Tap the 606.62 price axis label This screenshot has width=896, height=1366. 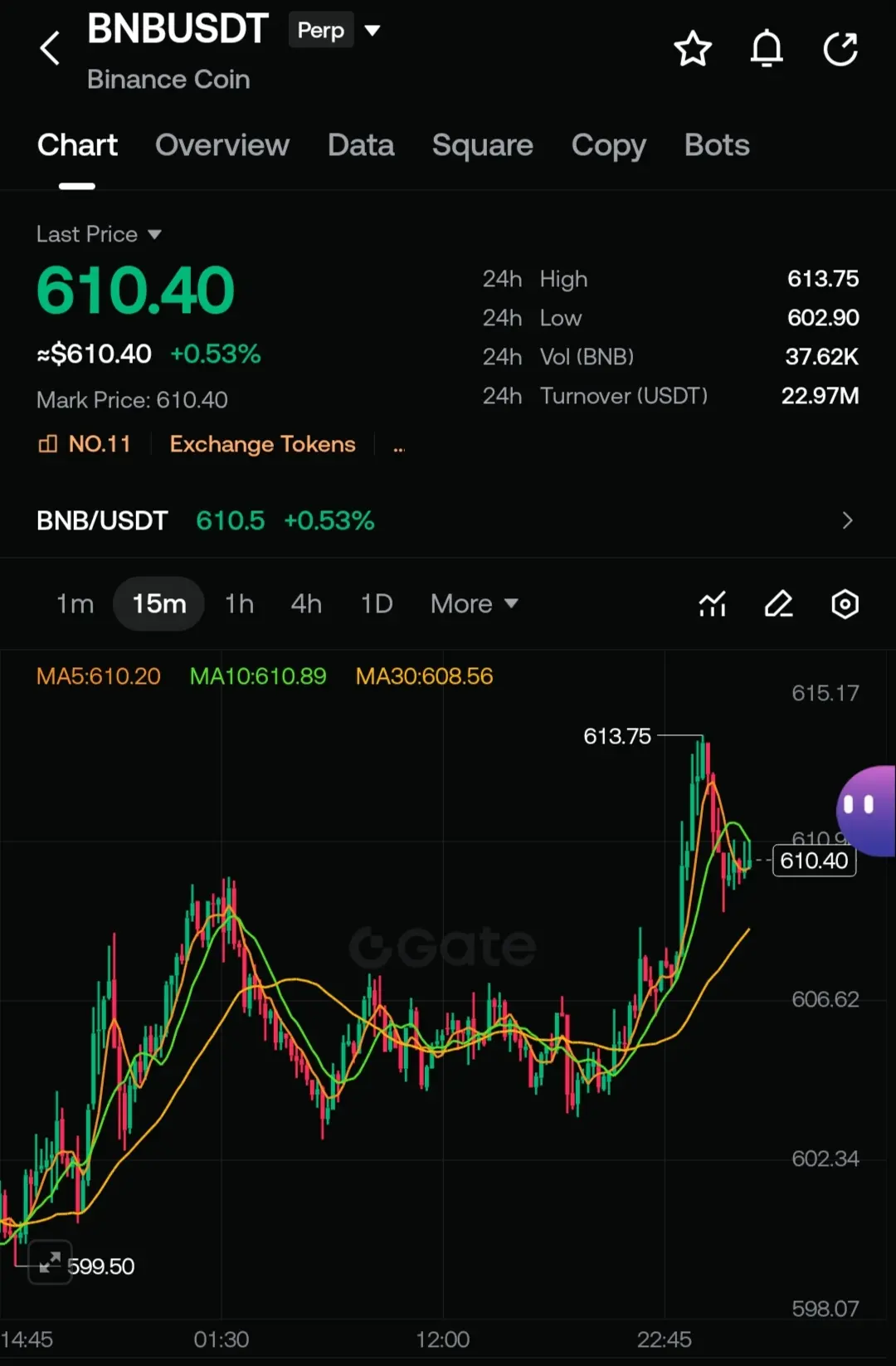point(825,999)
